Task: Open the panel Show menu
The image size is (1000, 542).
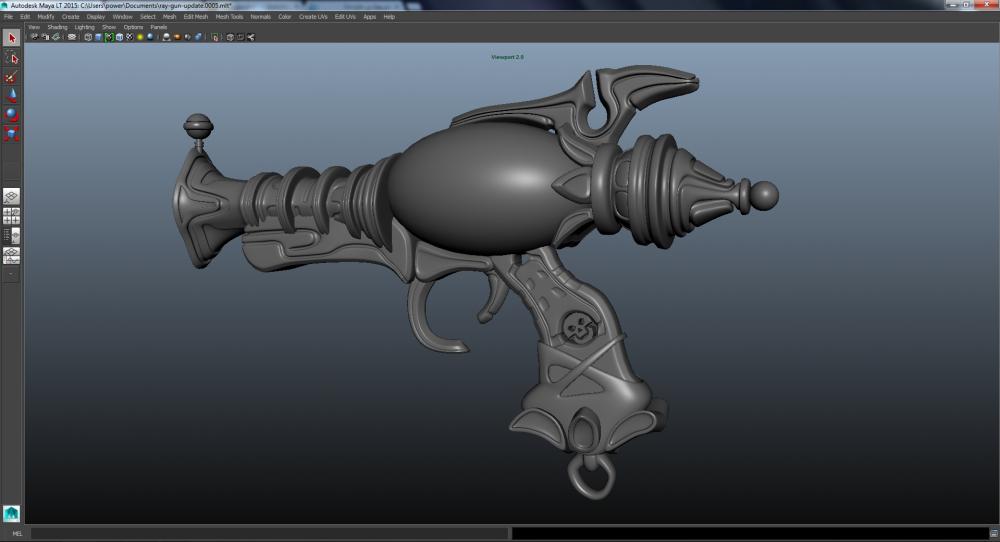Action: point(109,27)
